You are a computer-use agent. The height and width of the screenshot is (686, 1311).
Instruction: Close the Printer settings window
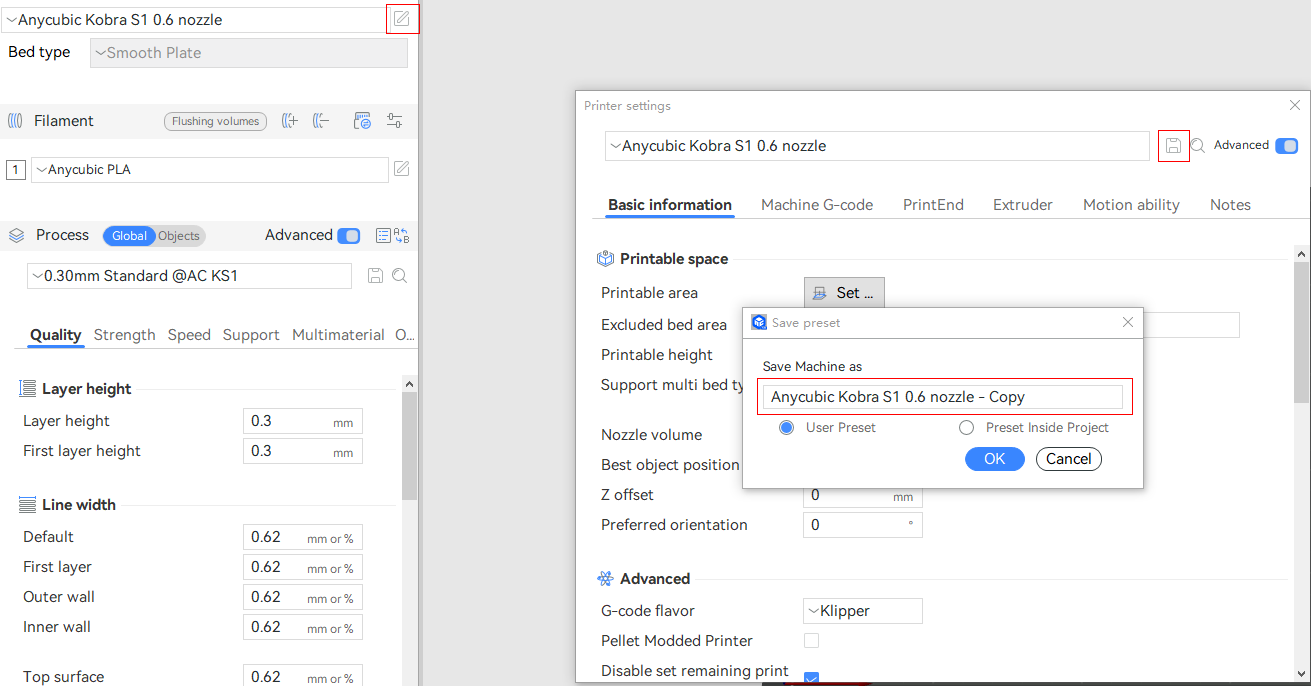[1295, 105]
